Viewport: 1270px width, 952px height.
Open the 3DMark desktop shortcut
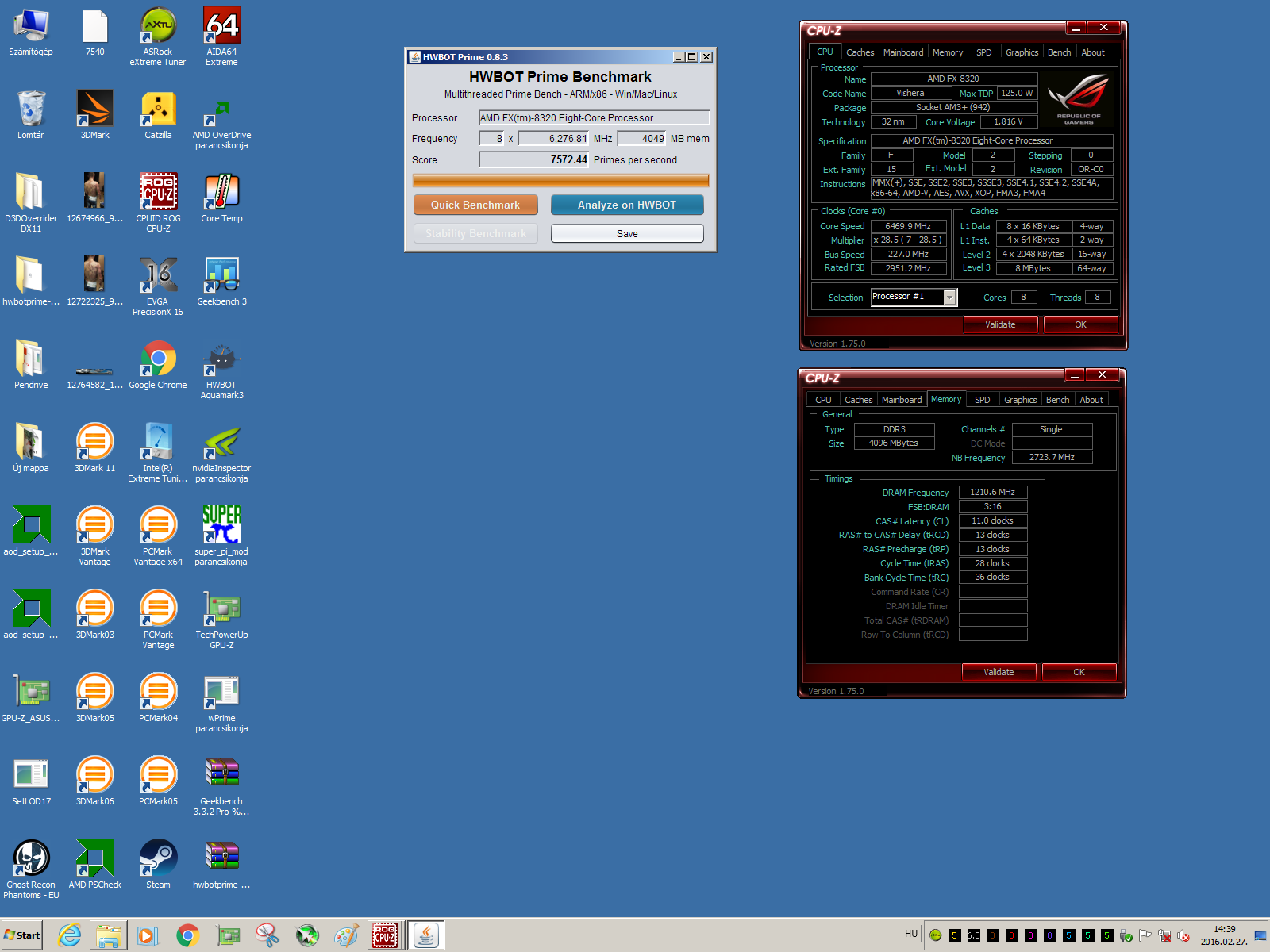[94, 115]
